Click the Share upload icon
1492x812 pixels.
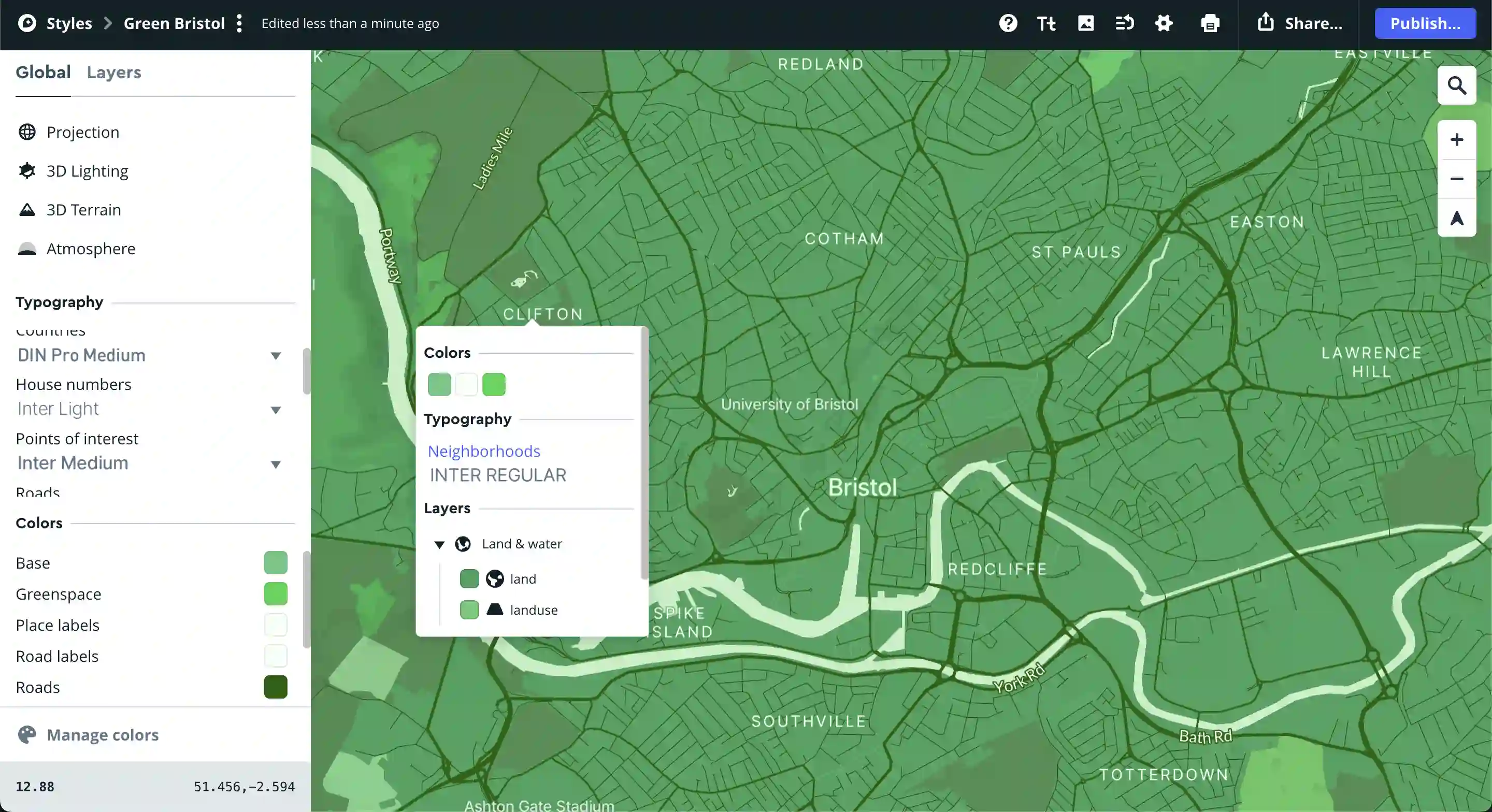1266,22
